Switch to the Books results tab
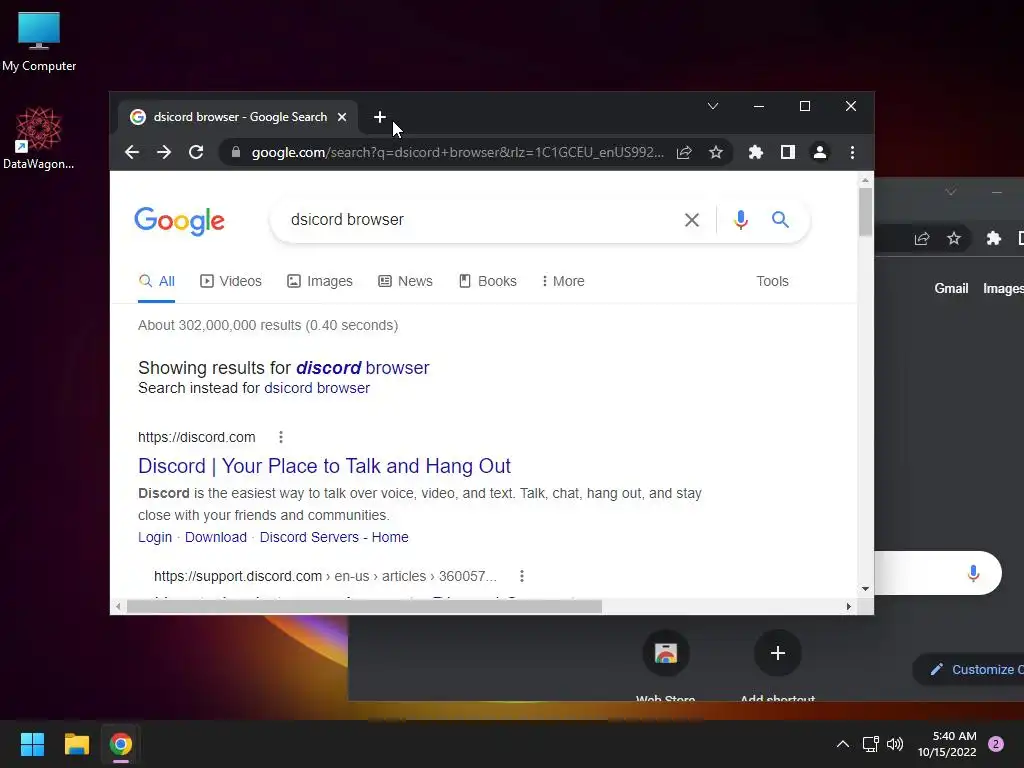Image resolution: width=1024 pixels, height=768 pixels. pos(488,281)
